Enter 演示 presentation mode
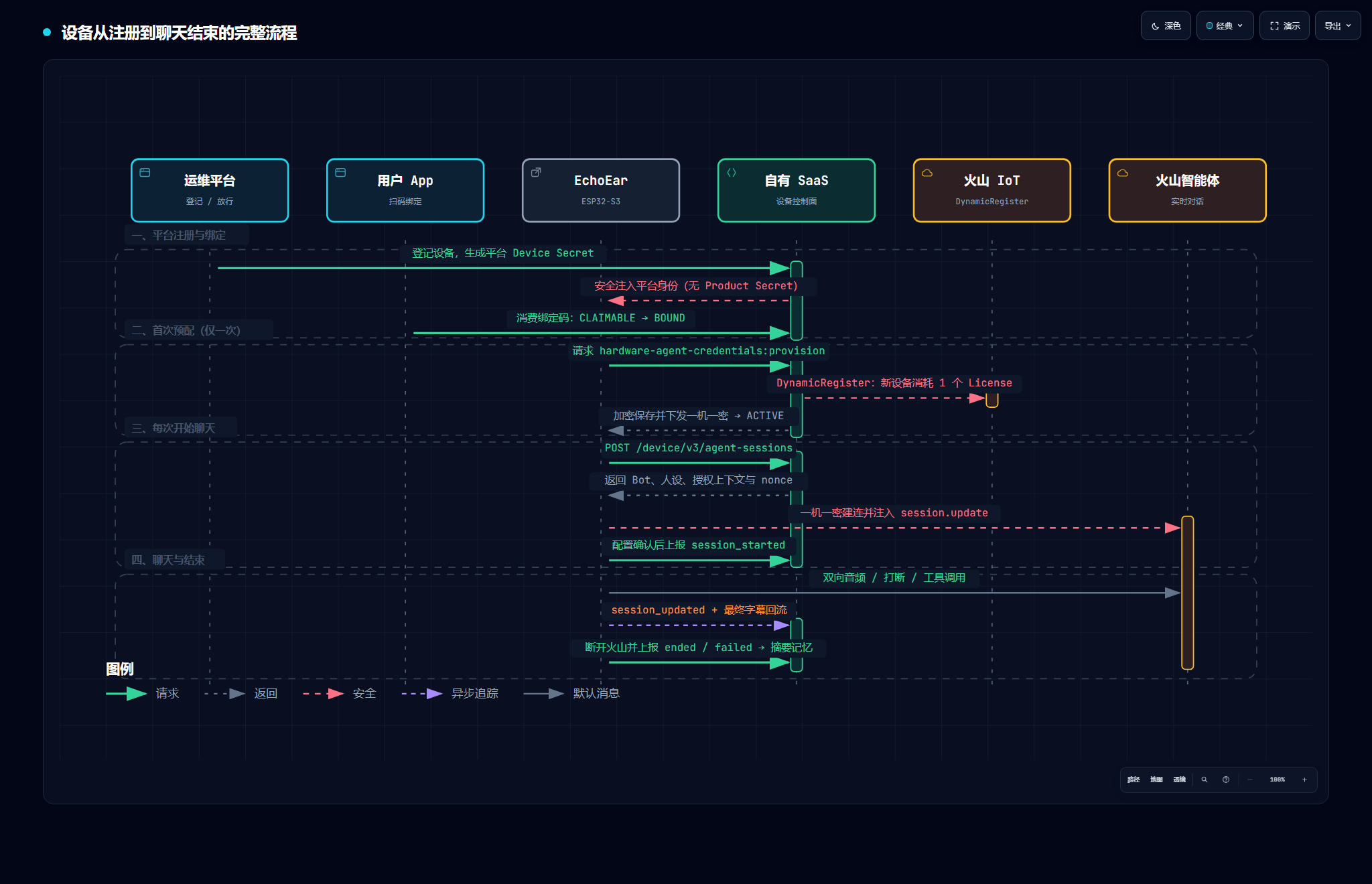Viewport: 1372px width, 884px height. (1284, 26)
